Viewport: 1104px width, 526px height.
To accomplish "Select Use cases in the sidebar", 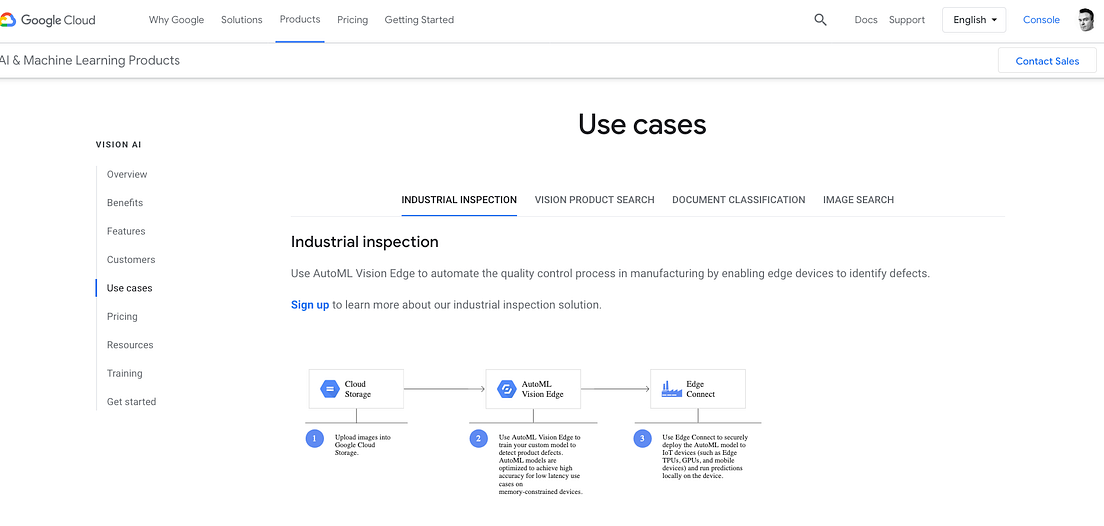I will click(x=130, y=288).
